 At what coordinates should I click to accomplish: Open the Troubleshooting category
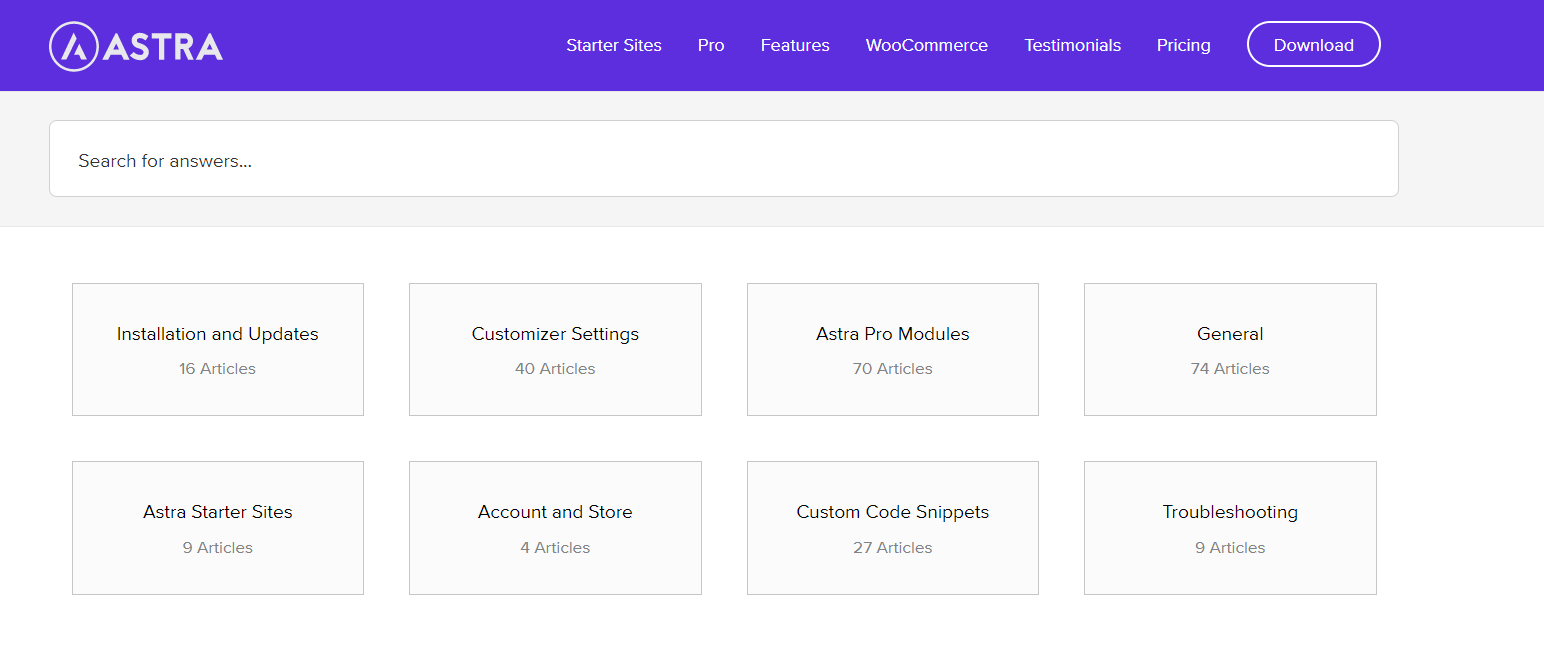(1230, 528)
